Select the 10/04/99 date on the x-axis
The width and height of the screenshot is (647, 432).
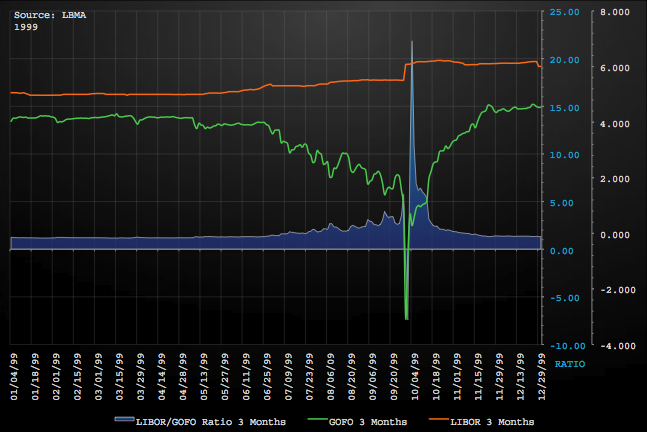(414, 376)
